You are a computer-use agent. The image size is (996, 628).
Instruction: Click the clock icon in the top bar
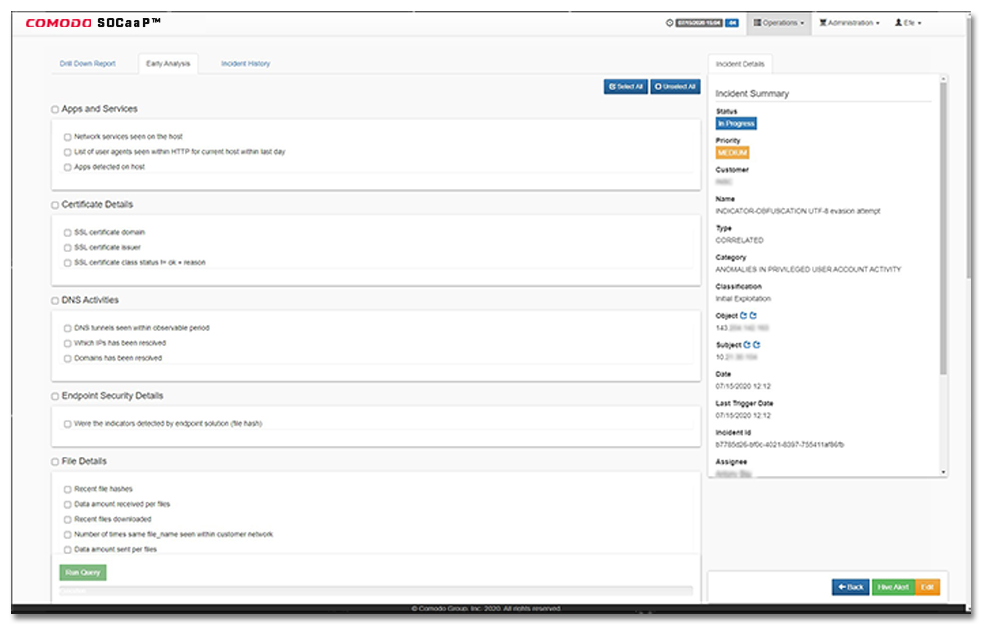[x=670, y=23]
